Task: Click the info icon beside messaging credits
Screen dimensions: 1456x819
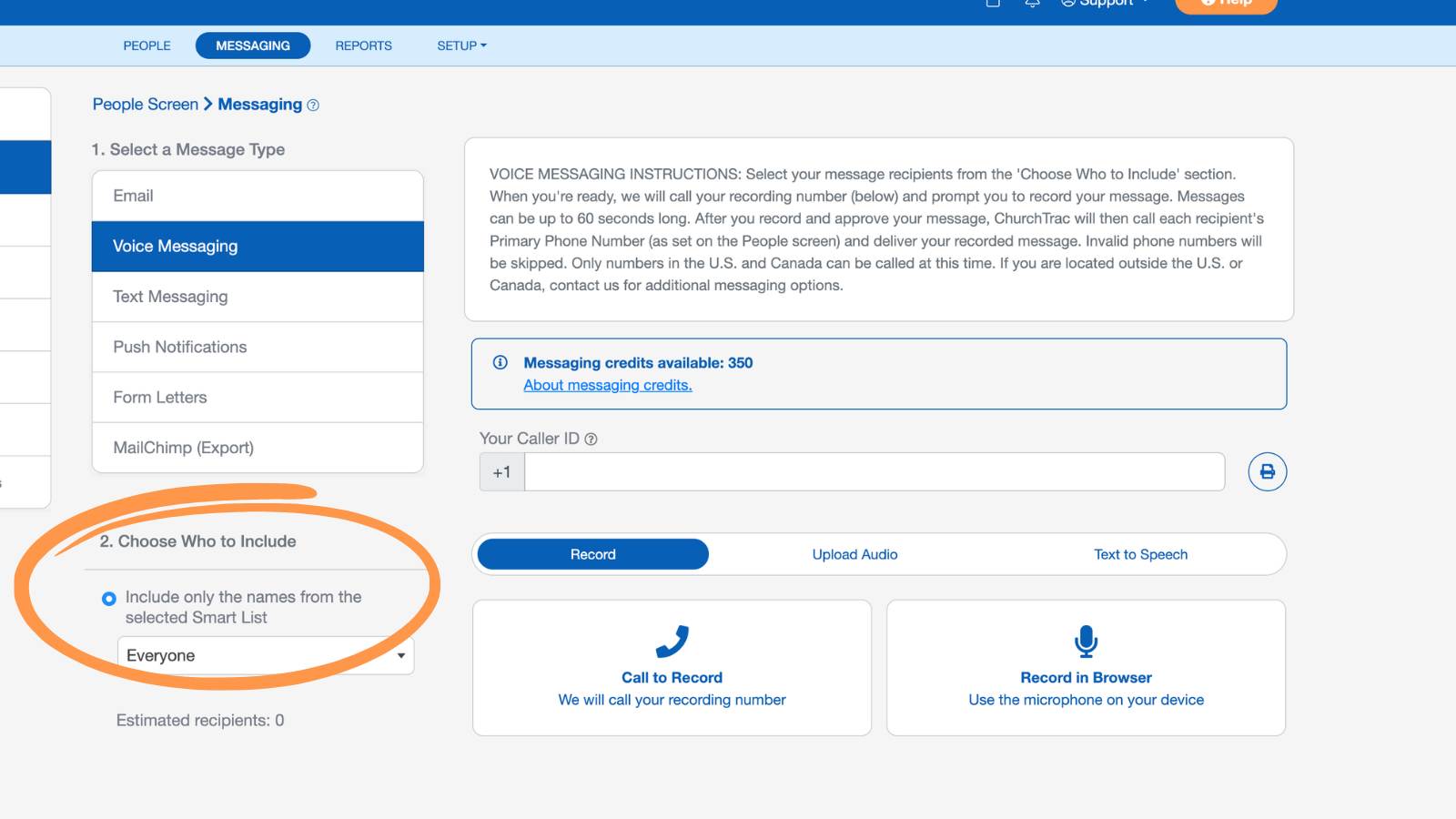Action: (x=500, y=362)
